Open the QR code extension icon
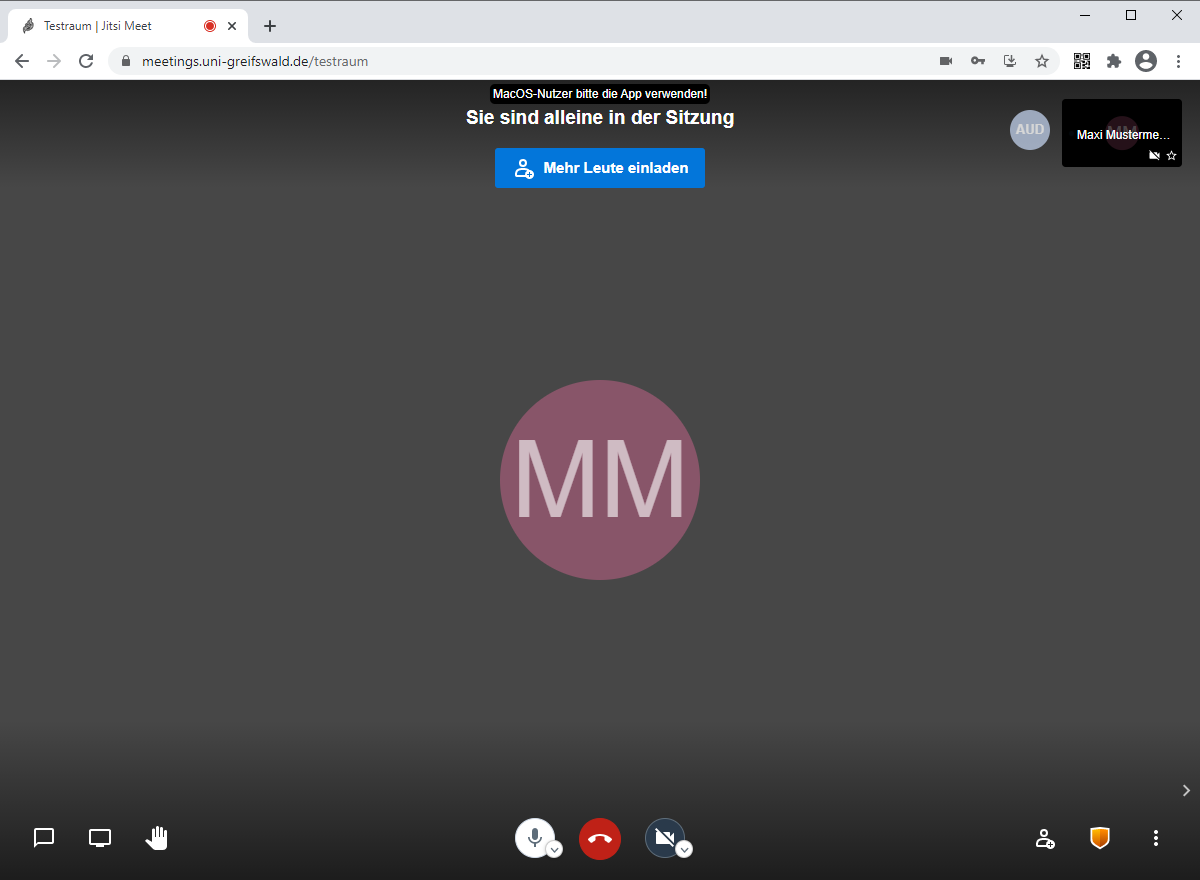The image size is (1200, 880). coord(1082,61)
